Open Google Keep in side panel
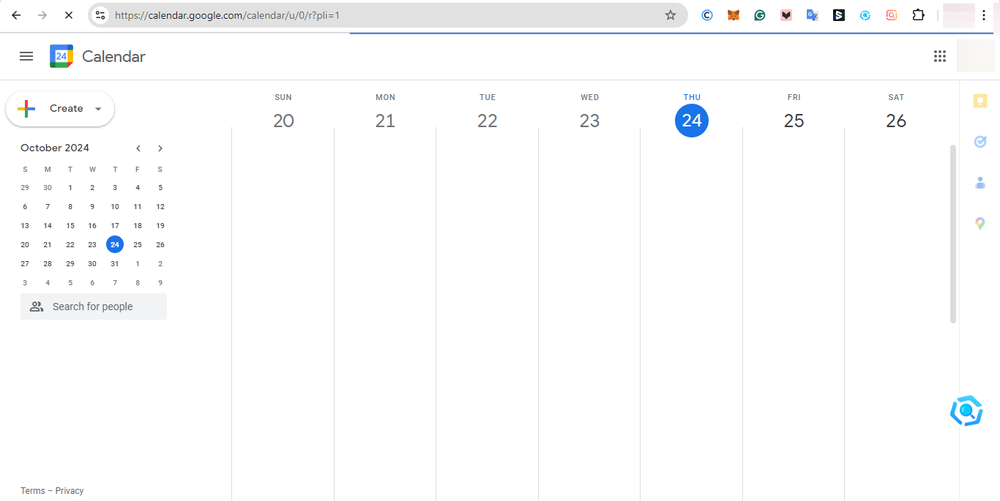 click(x=980, y=101)
